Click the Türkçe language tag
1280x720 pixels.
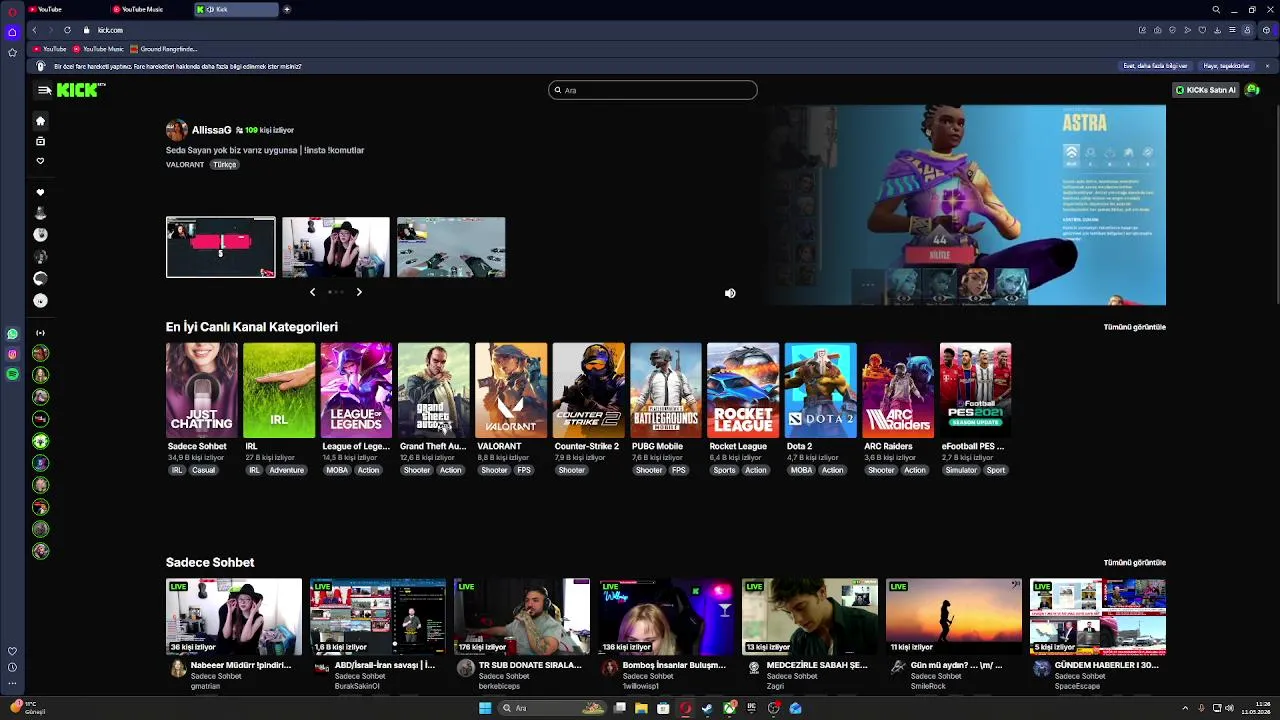[224, 165]
